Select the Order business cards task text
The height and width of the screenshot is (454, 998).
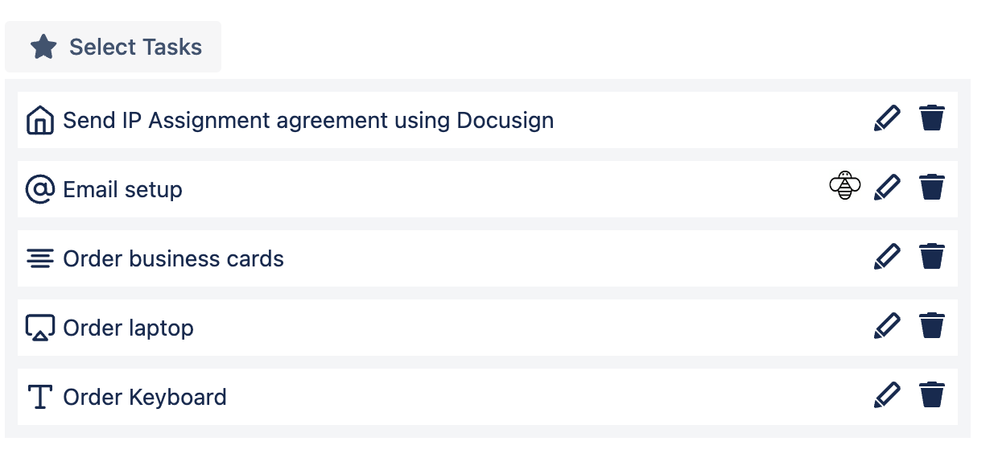click(x=173, y=259)
